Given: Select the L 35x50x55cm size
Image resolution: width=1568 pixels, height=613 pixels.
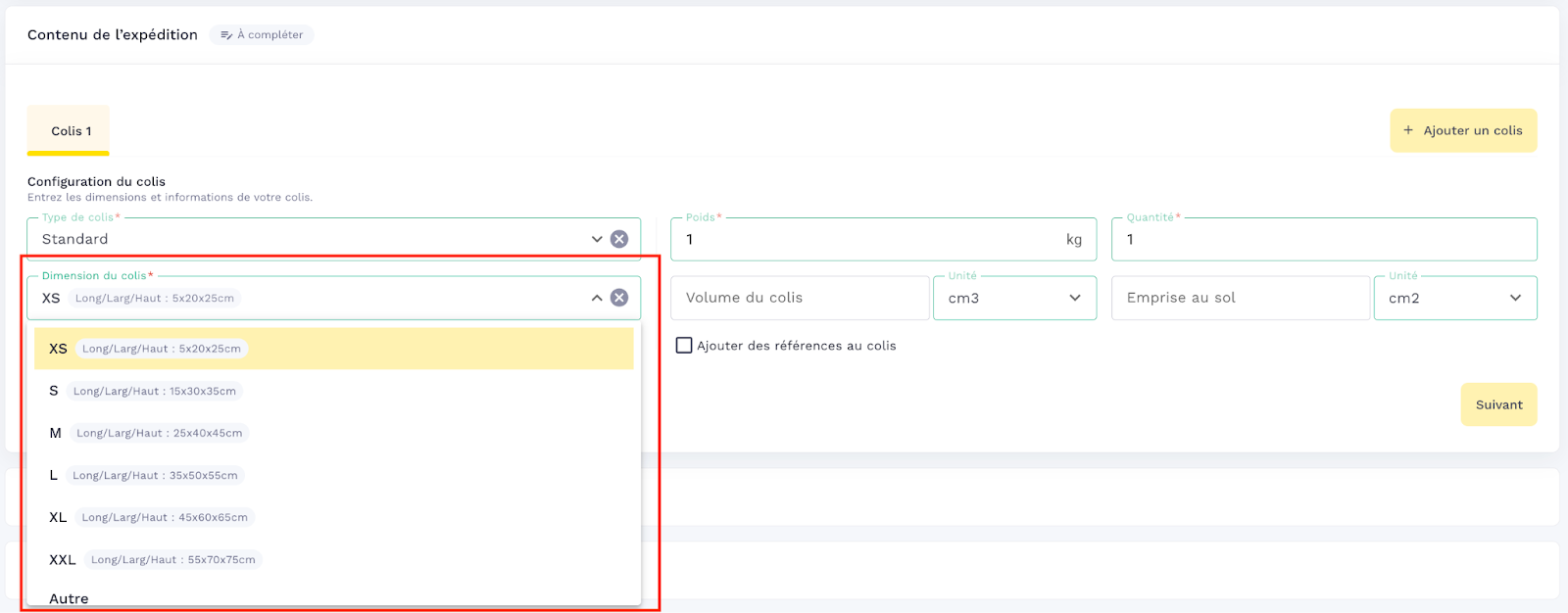Looking at the screenshot, I should point(333,475).
